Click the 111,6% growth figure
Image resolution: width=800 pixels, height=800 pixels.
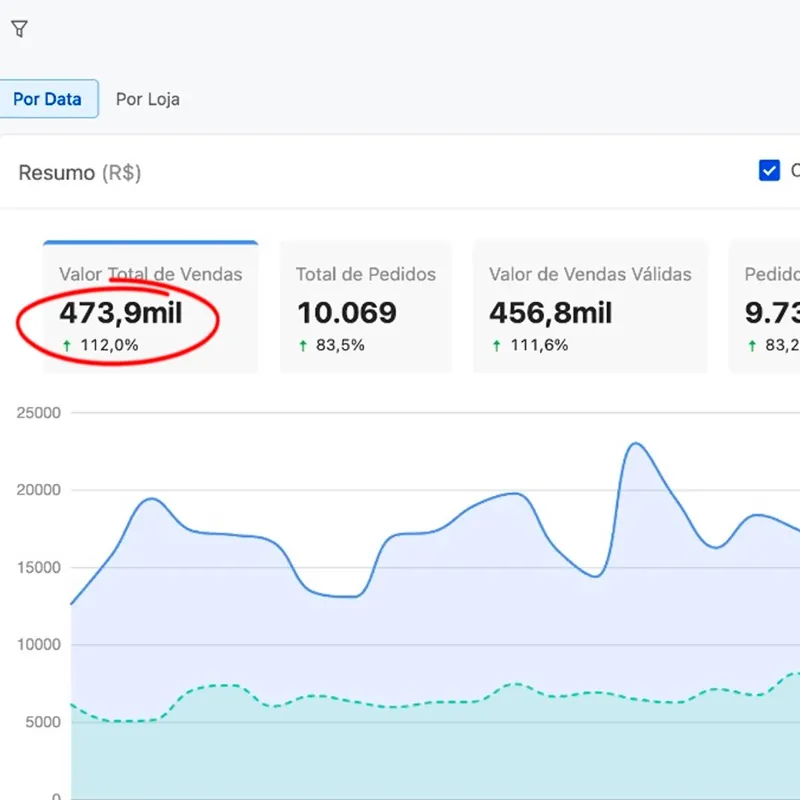[x=539, y=345]
